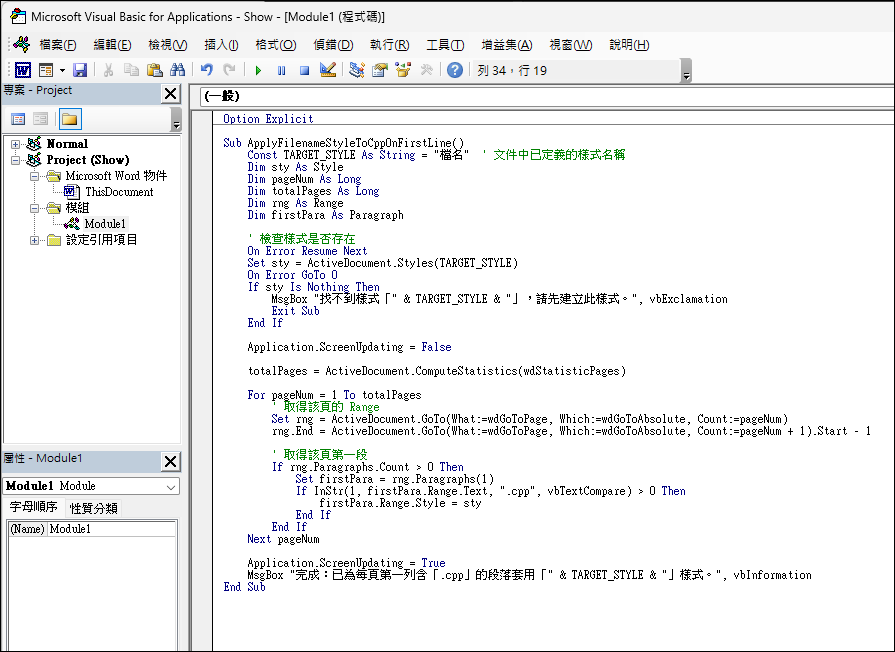Switch to the 性質分類 tab
The width and height of the screenshot is (895, 652).
click(x=93, y=508)
